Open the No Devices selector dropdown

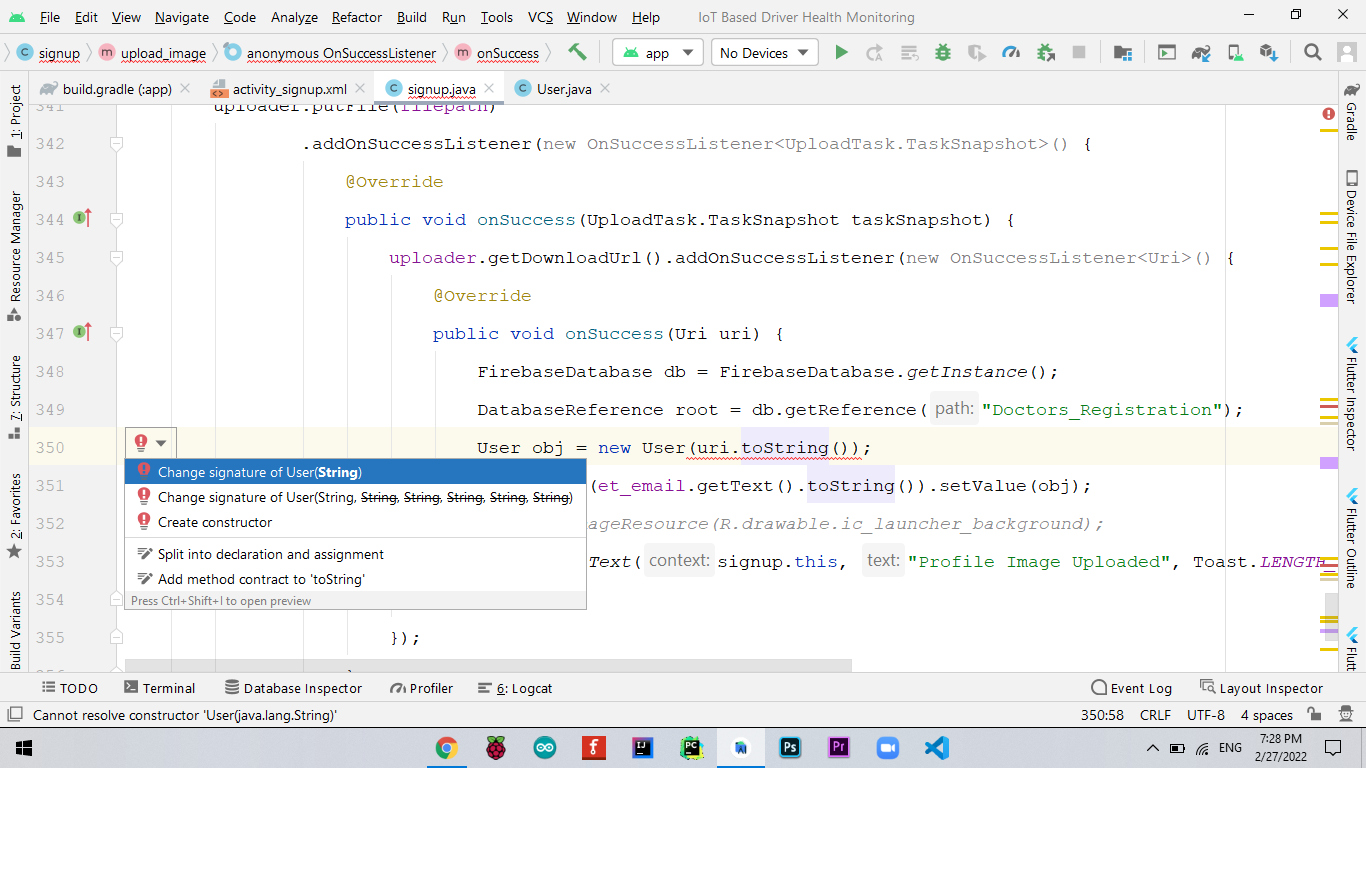pyautogui.click(x=765, y=53)
